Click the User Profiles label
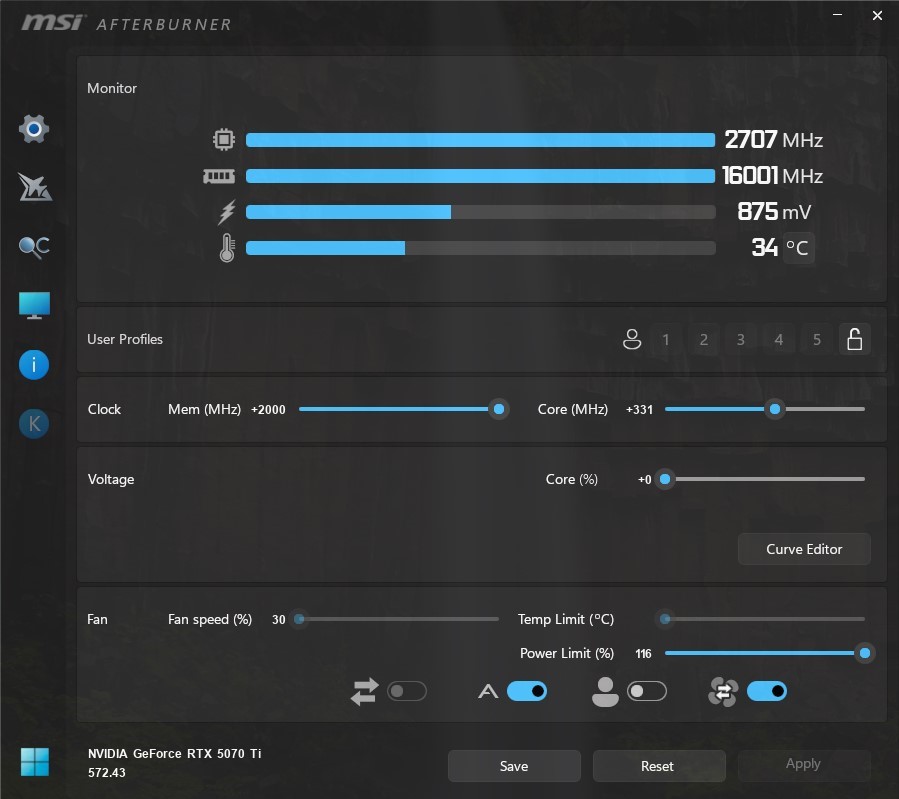This screenshot has height=799, width=899. tap(125, 339)
